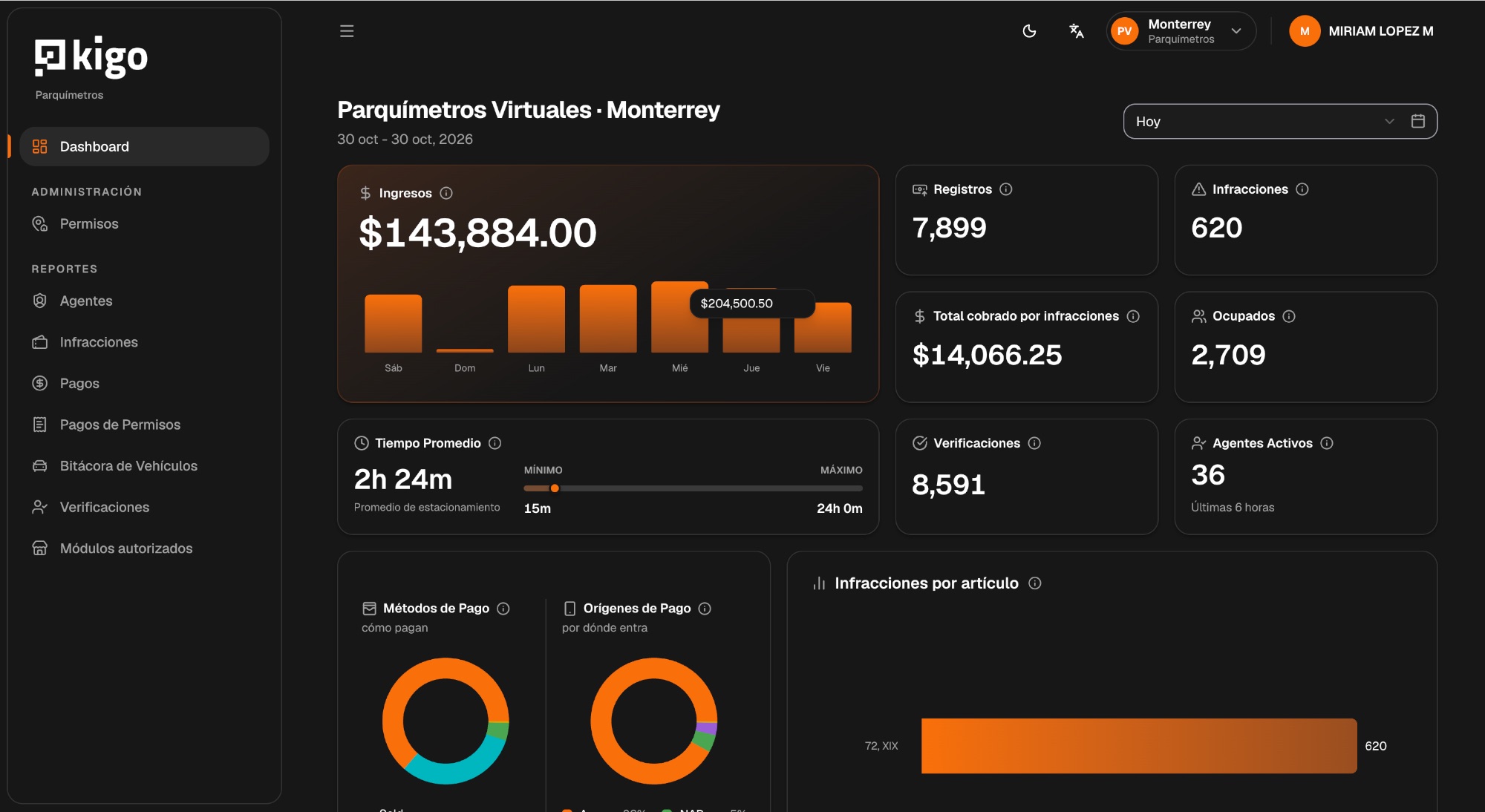
Task: Open the calendar icon in date picker
Action: tap(1417, 121)
